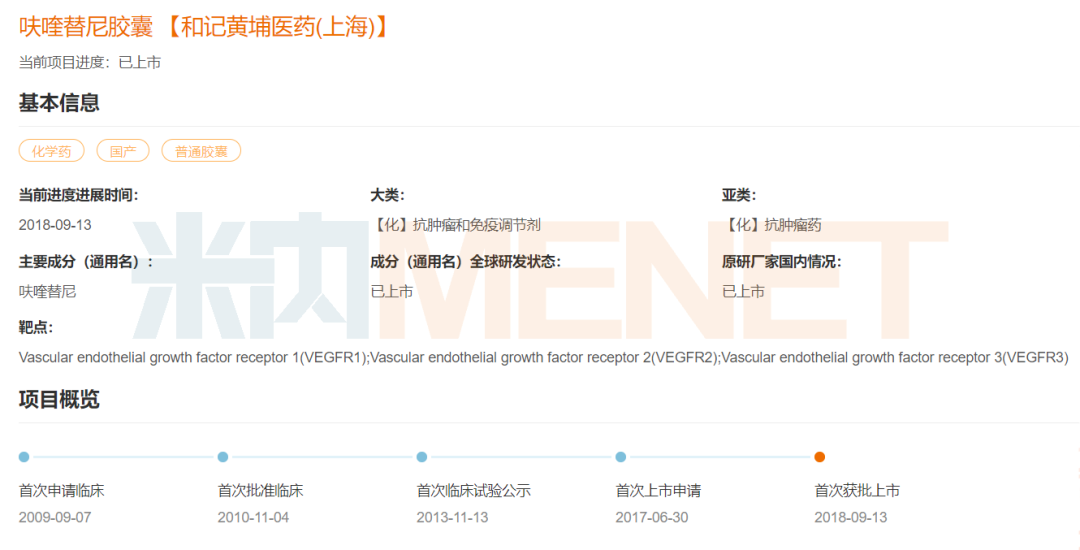
Task: Click the orange dot for 首次获批上市
Action: pyautogui.click(x=820, y=457)
